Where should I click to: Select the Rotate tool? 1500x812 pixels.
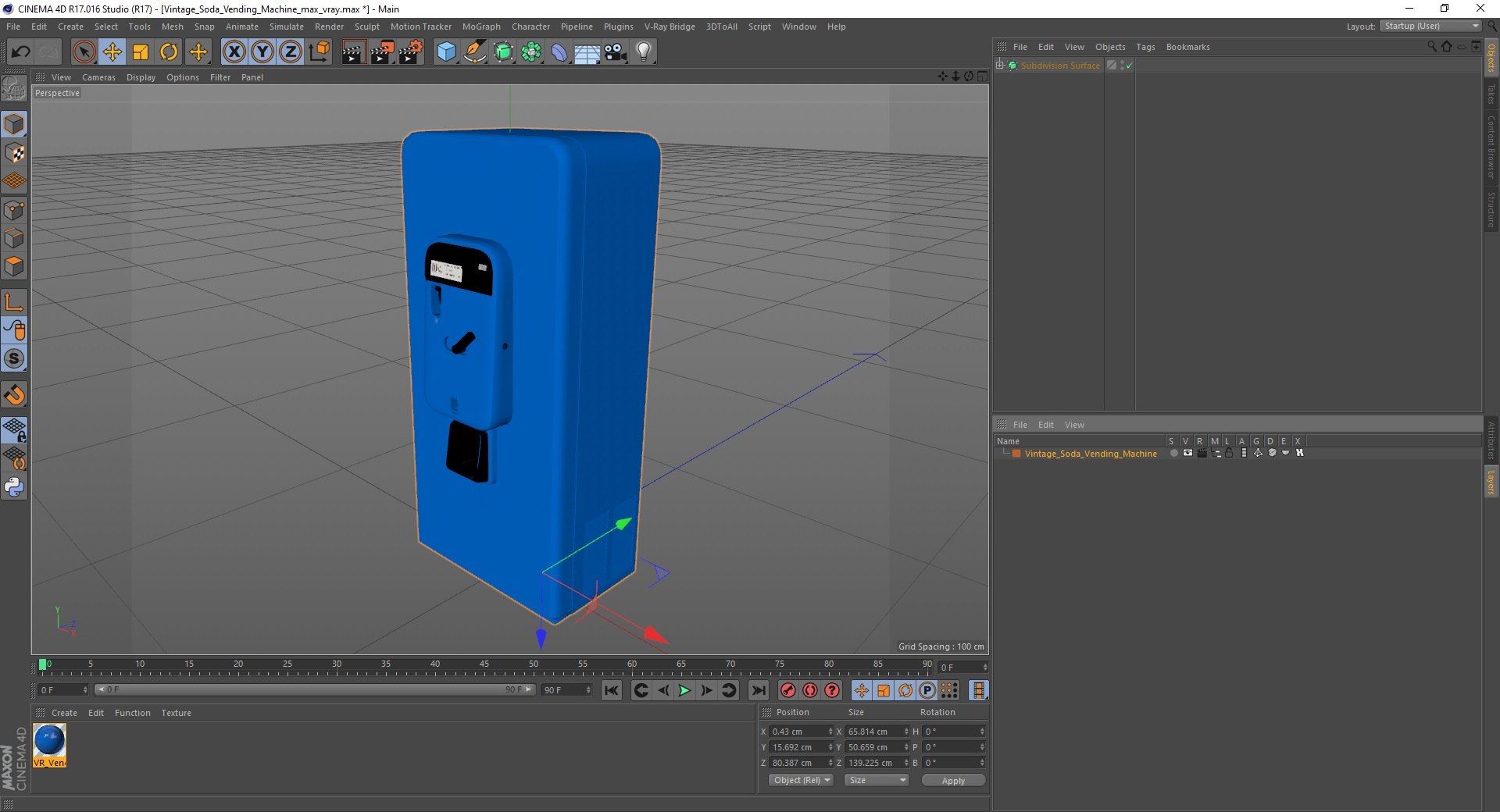pyautogui.click(x=169, y=52)
